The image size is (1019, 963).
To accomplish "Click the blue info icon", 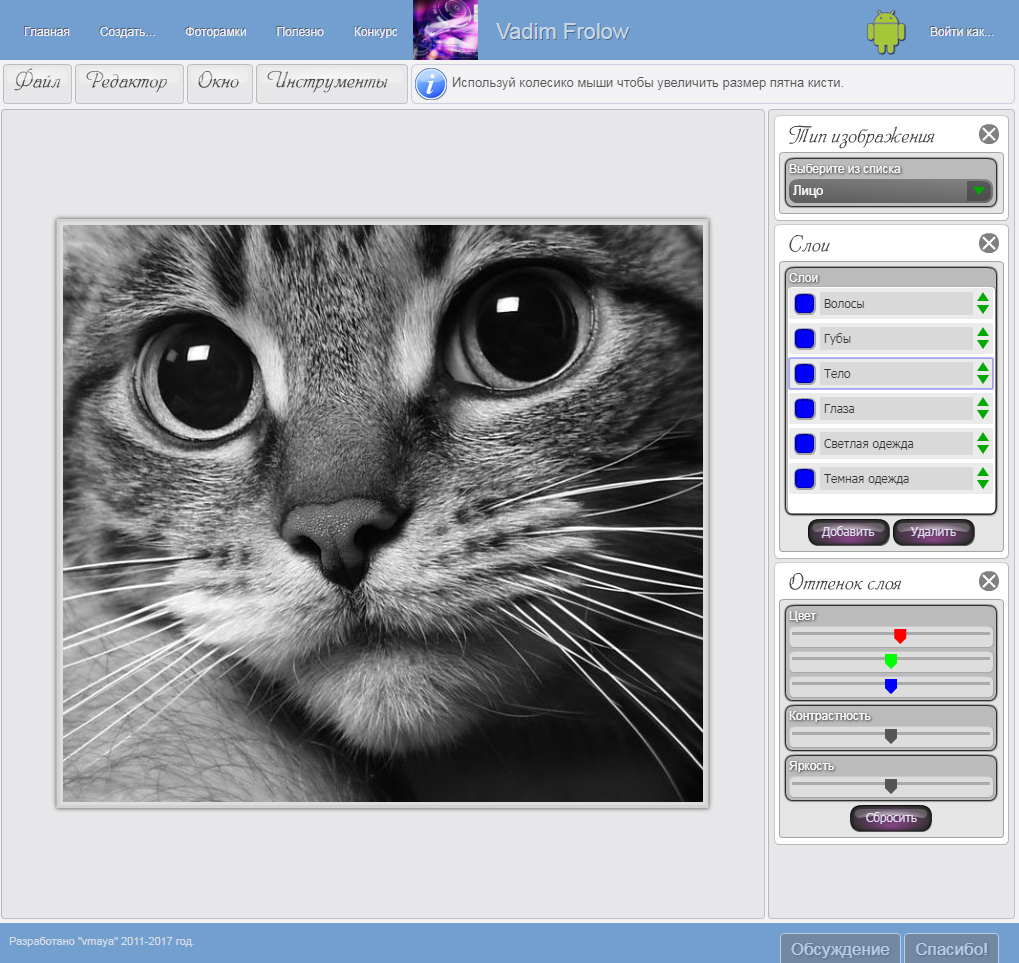I will coord(430,84).
